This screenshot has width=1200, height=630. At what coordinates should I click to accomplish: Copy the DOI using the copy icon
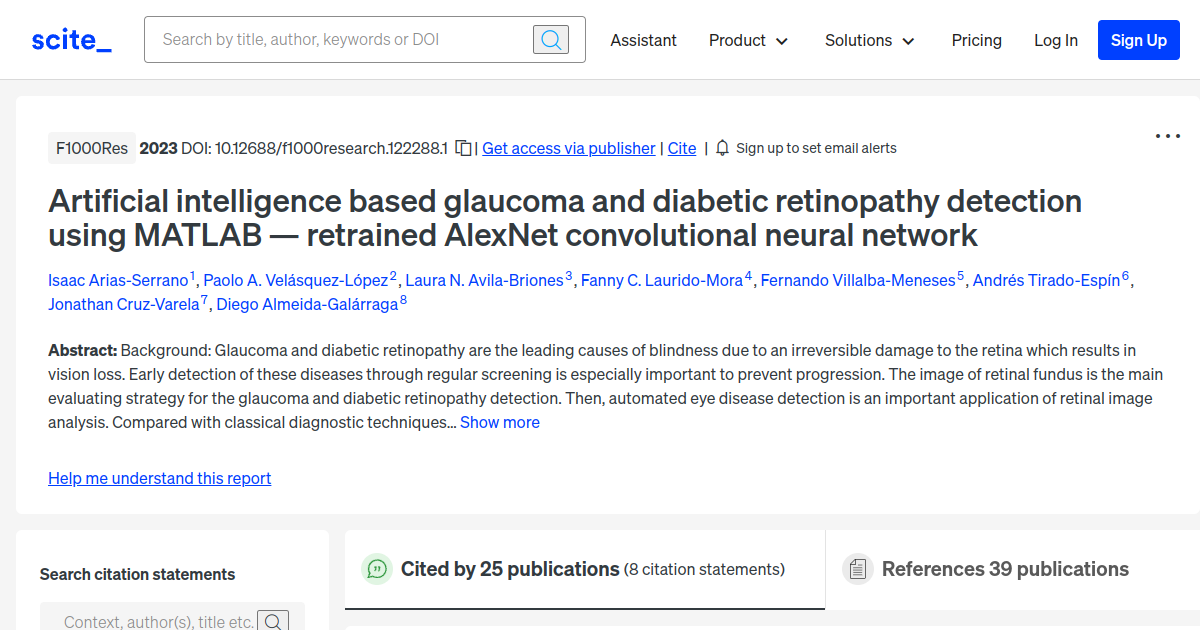pyautogui.click(x=461, y=146)
